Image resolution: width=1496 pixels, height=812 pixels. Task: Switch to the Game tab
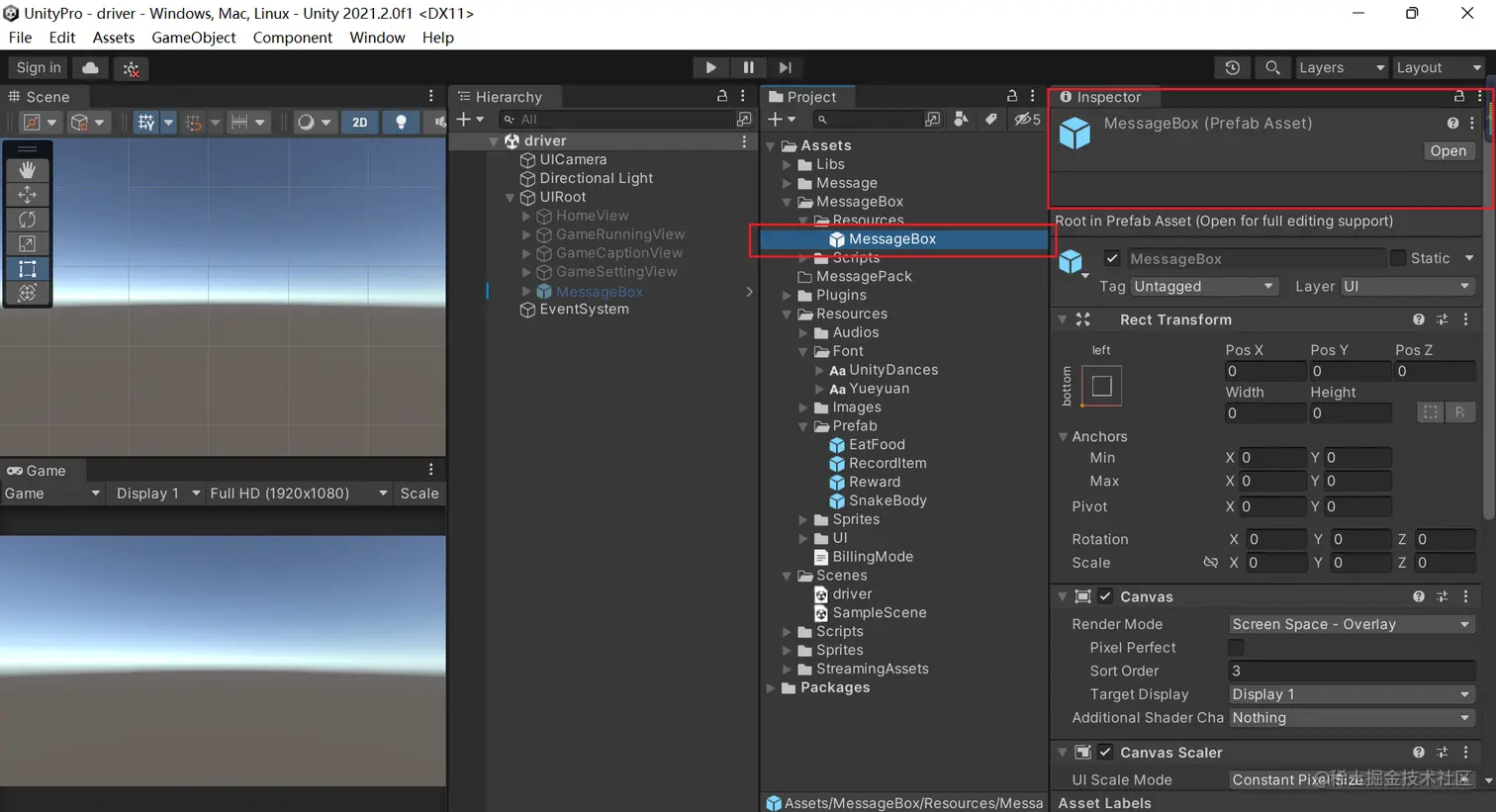tap(37, 471)
